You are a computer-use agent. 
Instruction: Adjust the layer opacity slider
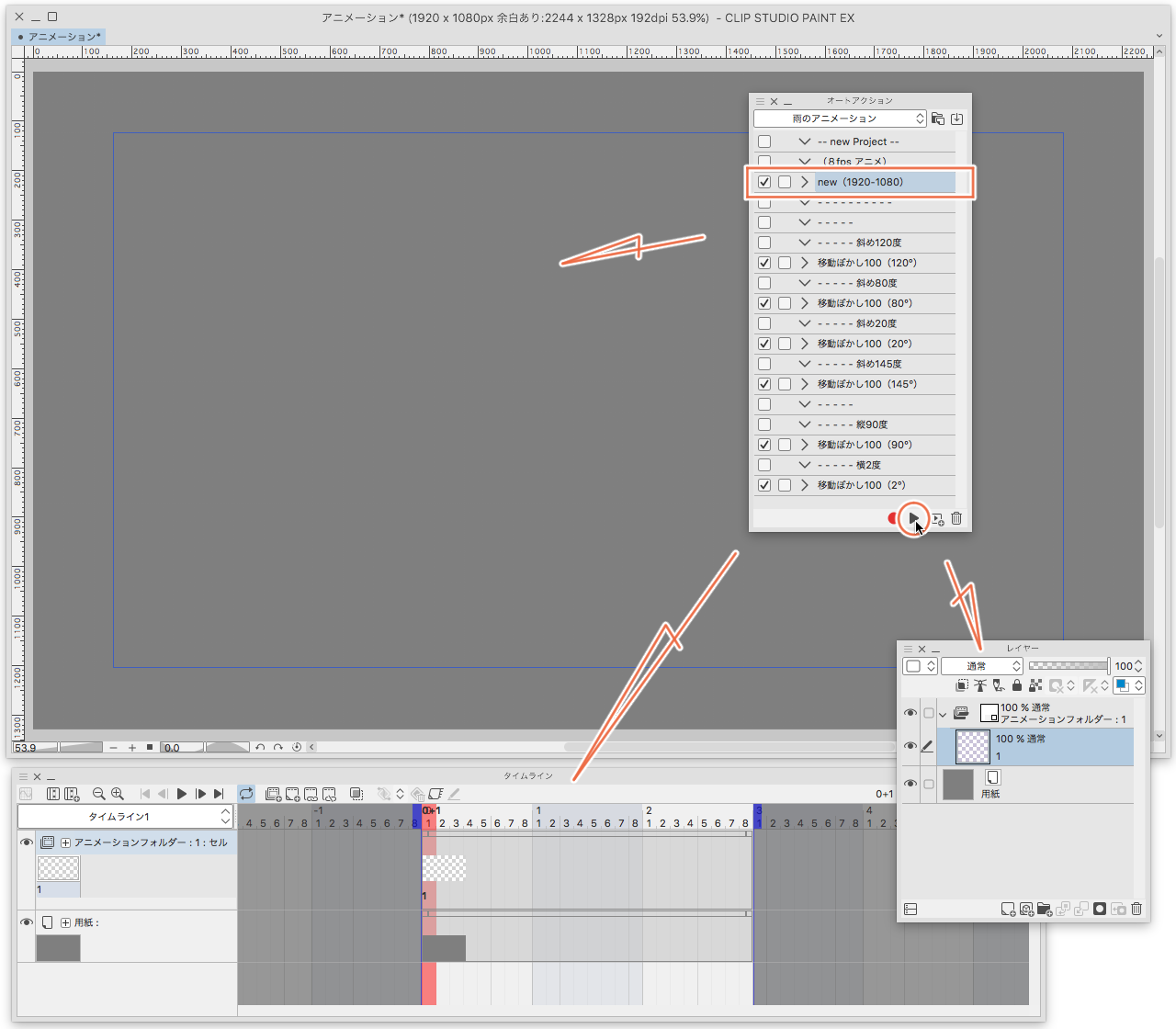1069,666
